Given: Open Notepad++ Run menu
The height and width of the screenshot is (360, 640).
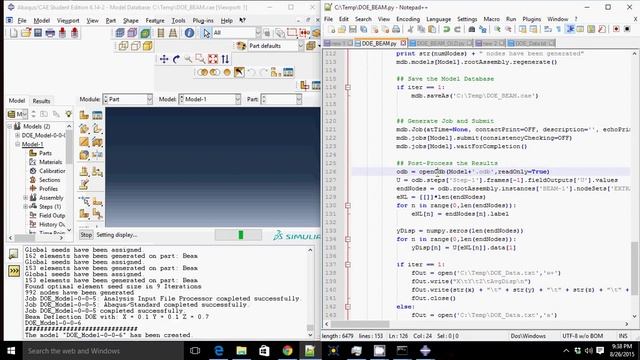Looking at the screenshot, I should pyautogui.click(x=511, y=19).
